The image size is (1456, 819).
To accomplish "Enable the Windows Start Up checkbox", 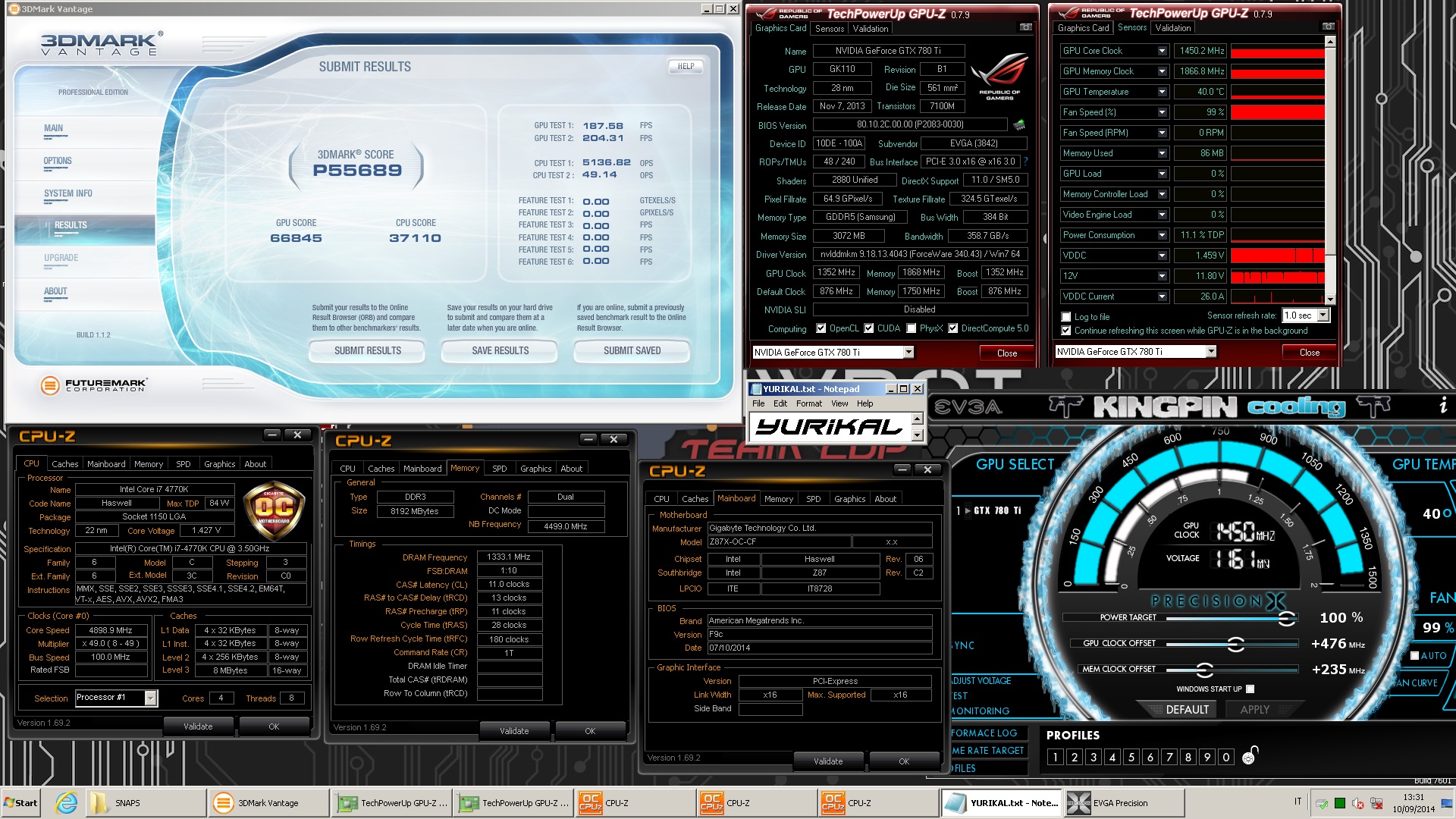I will (x=1250, y=689).
